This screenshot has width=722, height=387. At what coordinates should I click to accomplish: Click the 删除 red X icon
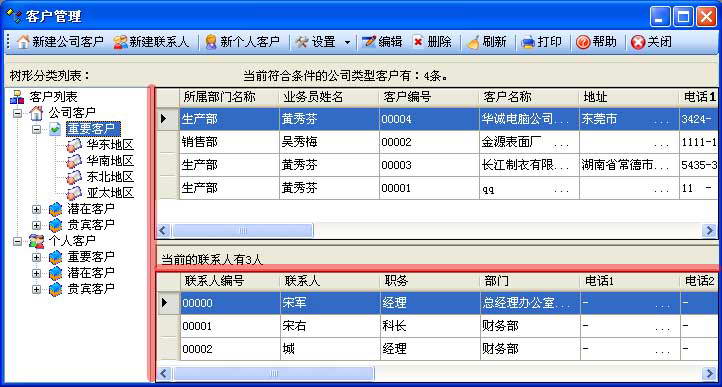click(x=418, y=42)
